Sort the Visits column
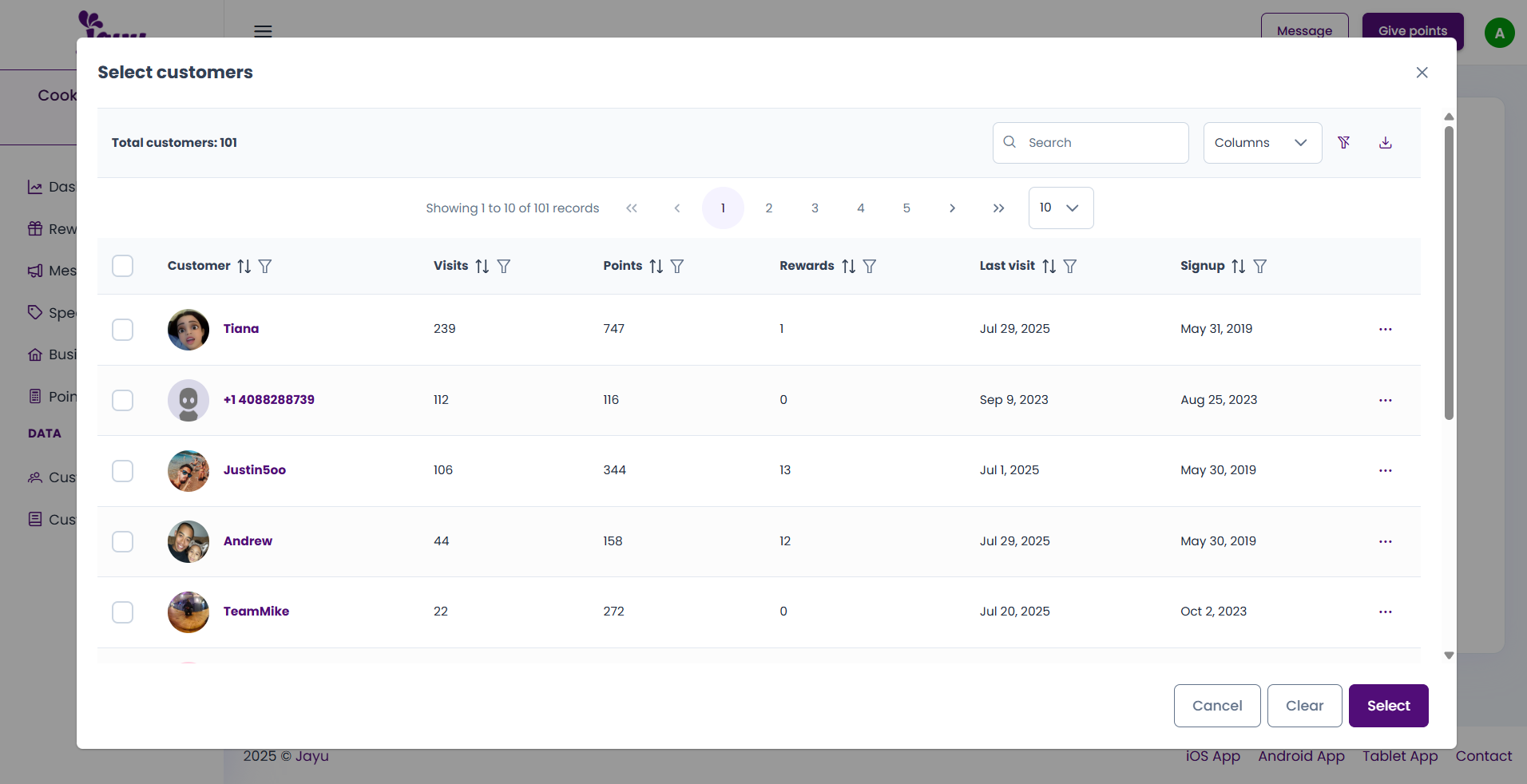 tap(482, 266)
